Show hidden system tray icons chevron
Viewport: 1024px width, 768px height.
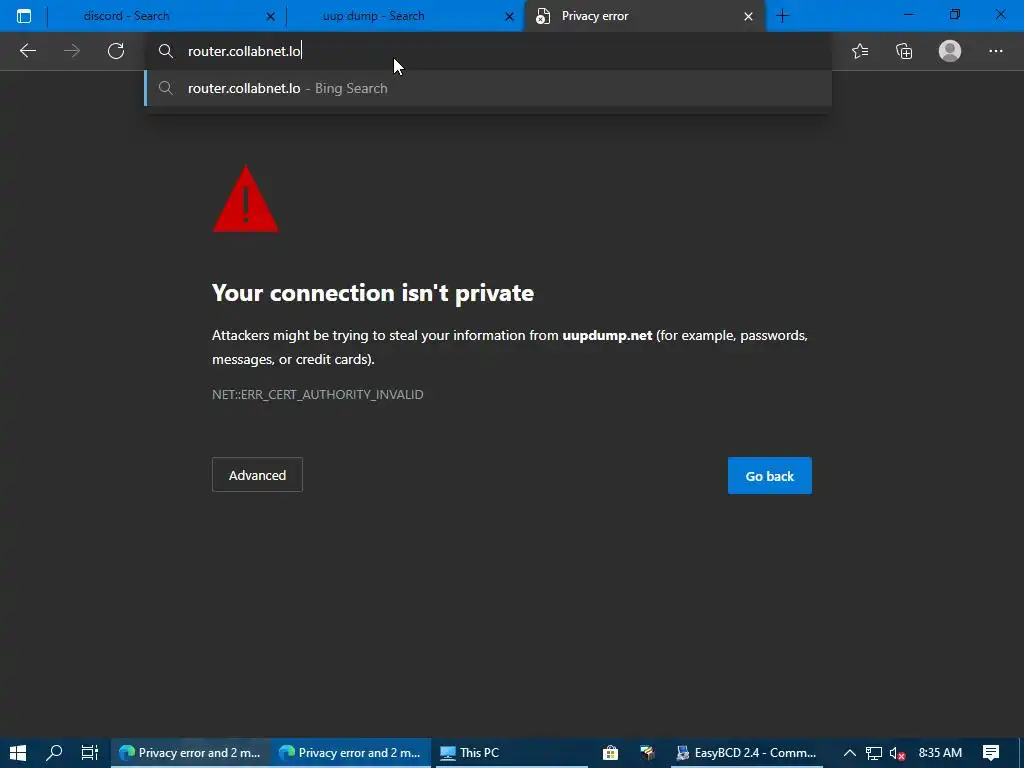point(850,753)
